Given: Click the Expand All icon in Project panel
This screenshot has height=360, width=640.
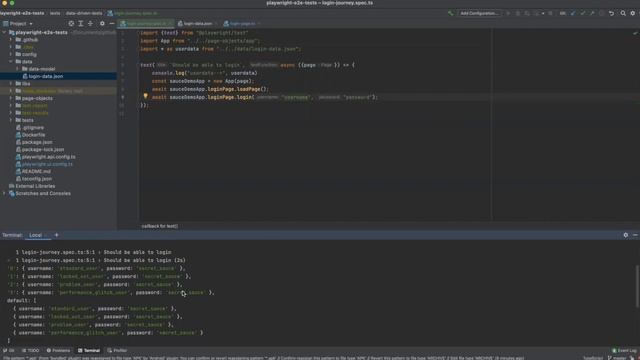Looking at the screenshot, I should point(81,24).
